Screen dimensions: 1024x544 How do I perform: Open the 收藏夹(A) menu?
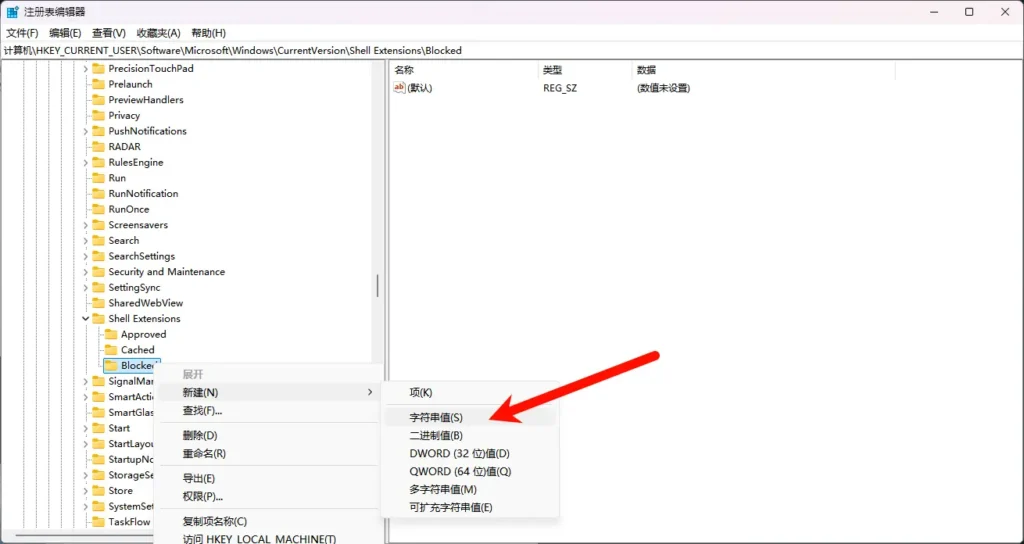coord(158,33)
